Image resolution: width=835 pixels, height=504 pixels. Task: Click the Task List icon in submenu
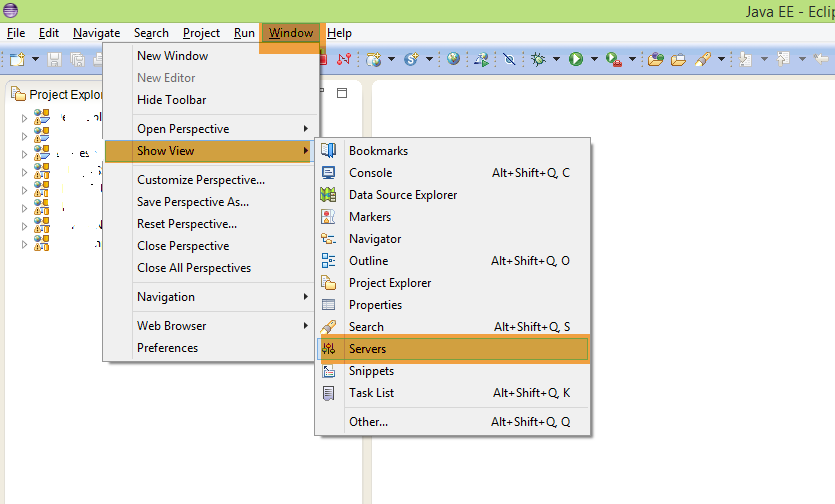[329, 393]
